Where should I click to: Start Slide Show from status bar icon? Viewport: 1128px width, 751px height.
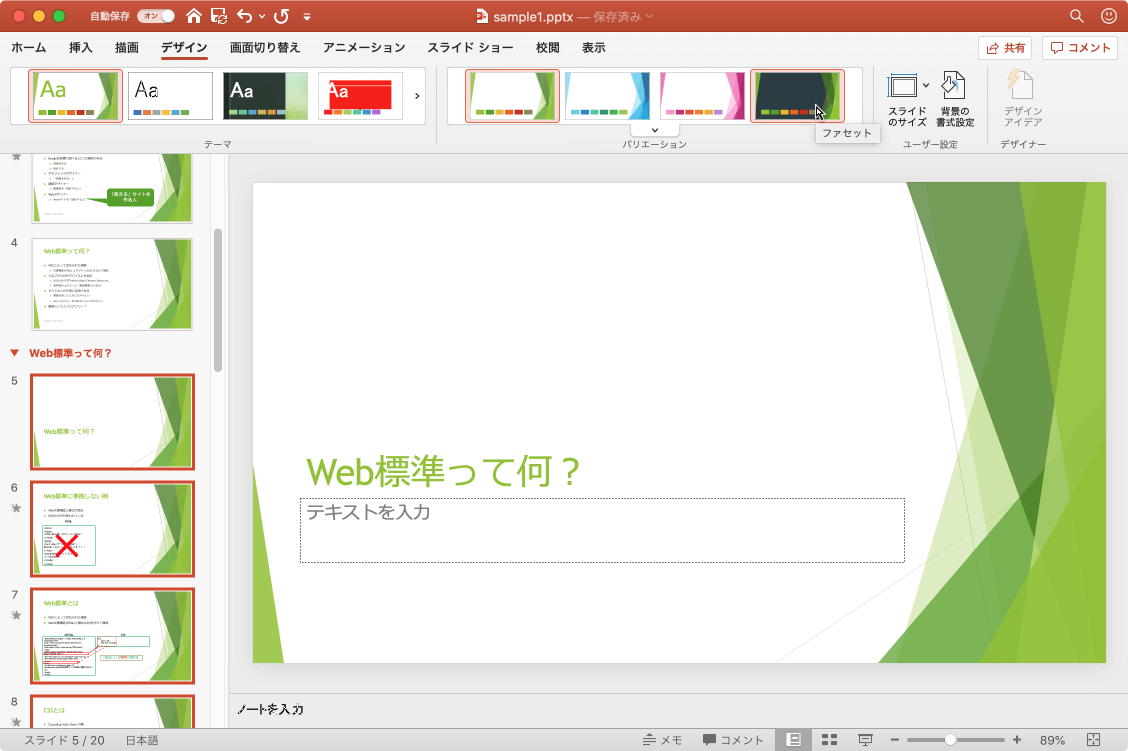tap(865, 739)
